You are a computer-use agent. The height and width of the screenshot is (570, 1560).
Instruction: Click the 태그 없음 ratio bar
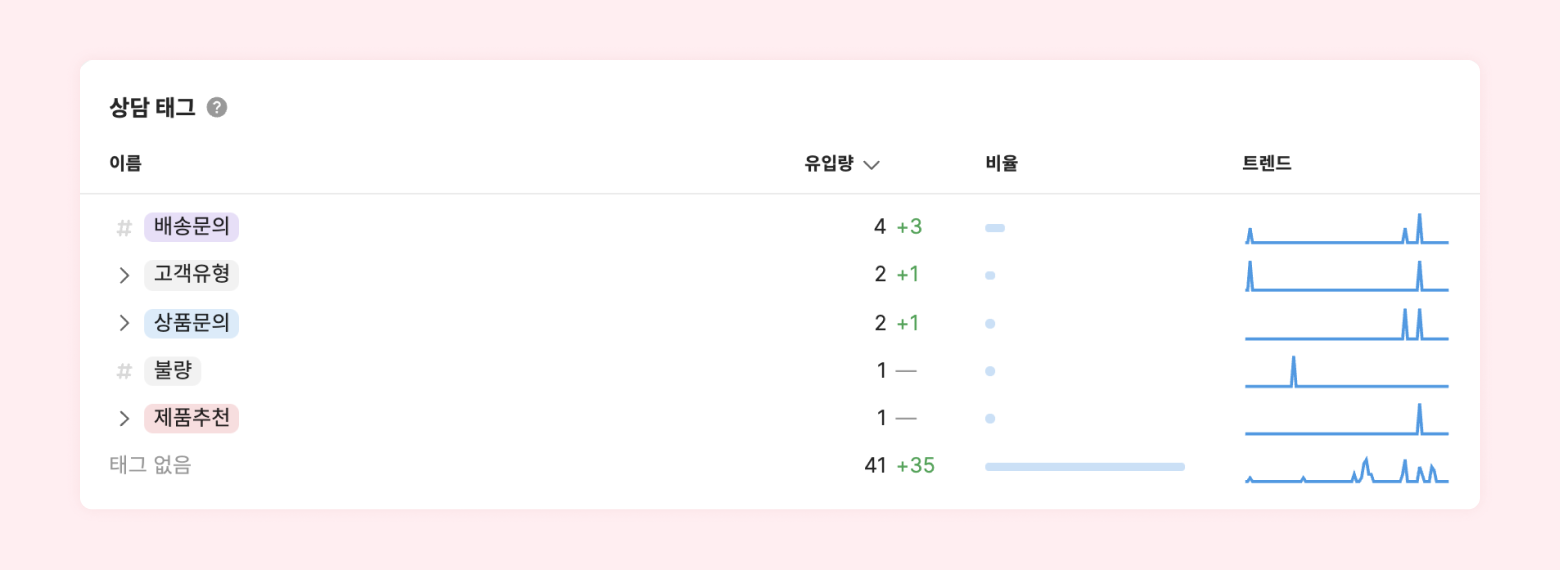click(x=1084, y=467)
